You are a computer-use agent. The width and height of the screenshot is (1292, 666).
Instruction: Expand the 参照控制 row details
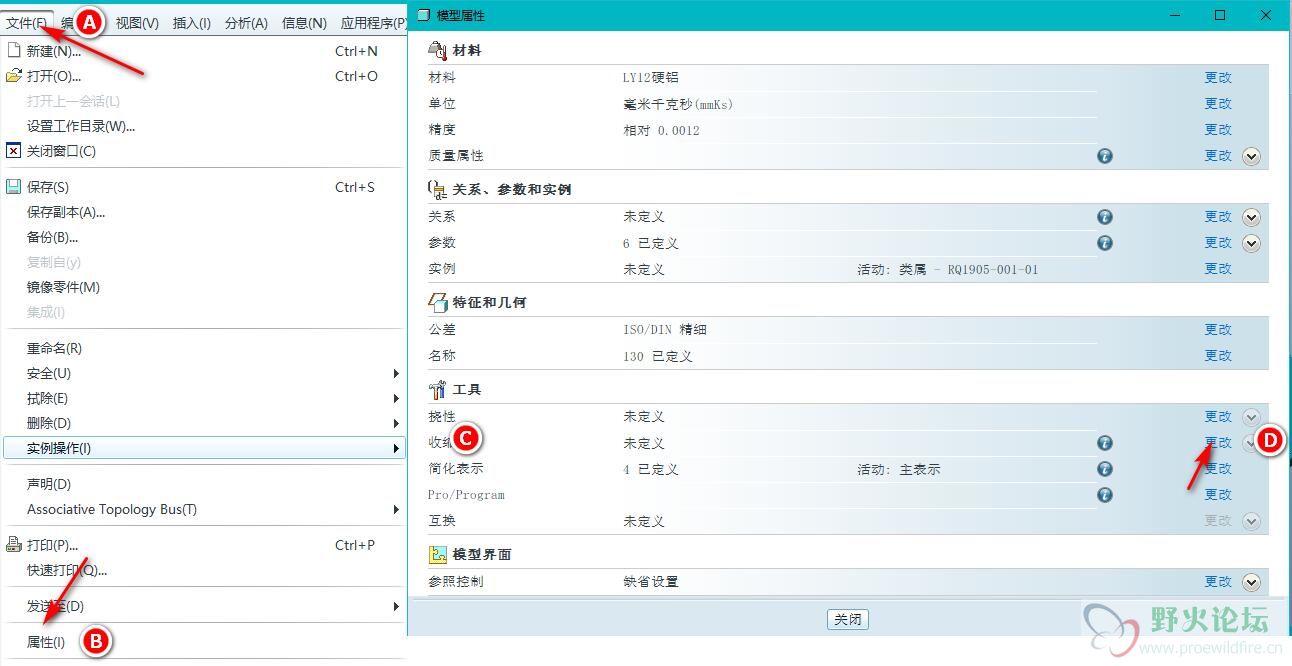1251,582
